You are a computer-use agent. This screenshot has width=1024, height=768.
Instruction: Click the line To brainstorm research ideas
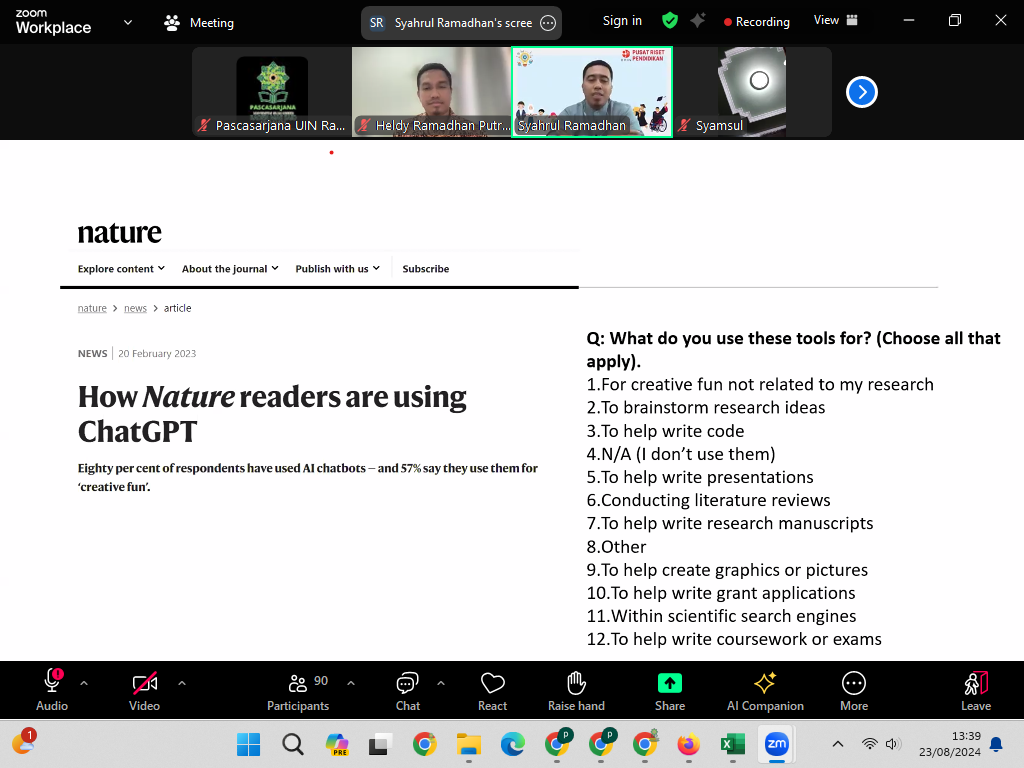tap(706, 408)
